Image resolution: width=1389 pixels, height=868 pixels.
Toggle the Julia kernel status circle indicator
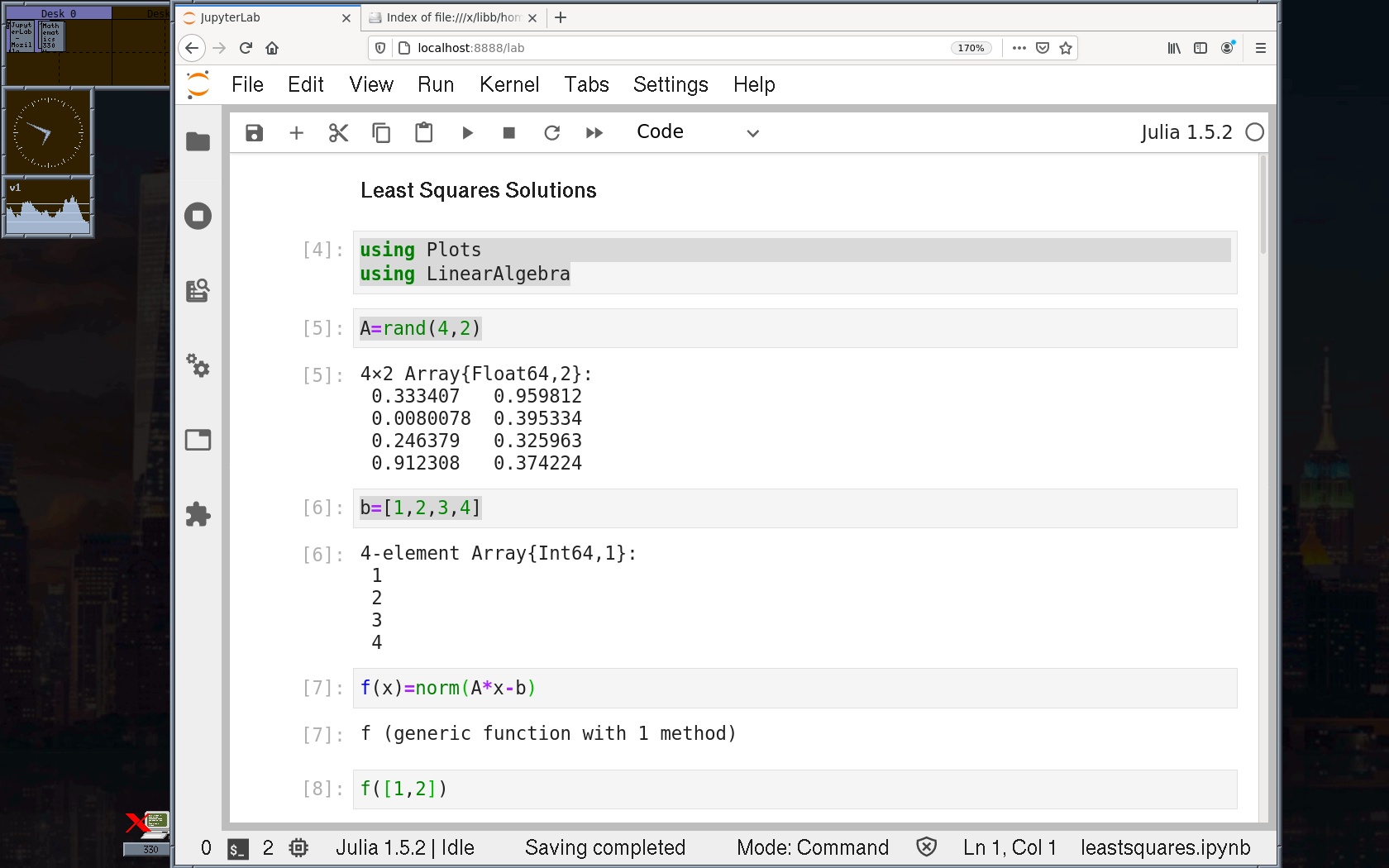pyautogui.click(x=1254, y=132)
